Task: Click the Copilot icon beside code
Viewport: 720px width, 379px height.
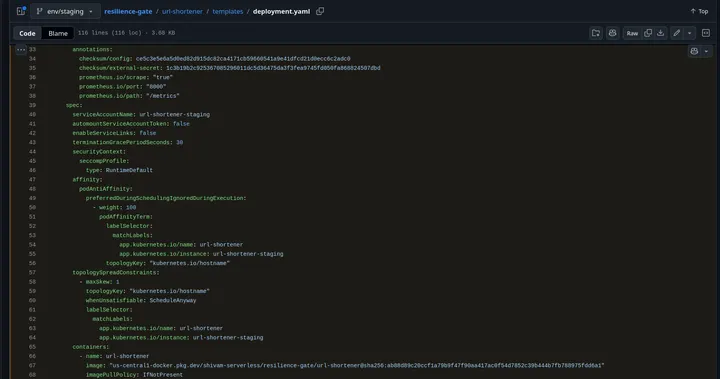Action: (x=694, y=51)
